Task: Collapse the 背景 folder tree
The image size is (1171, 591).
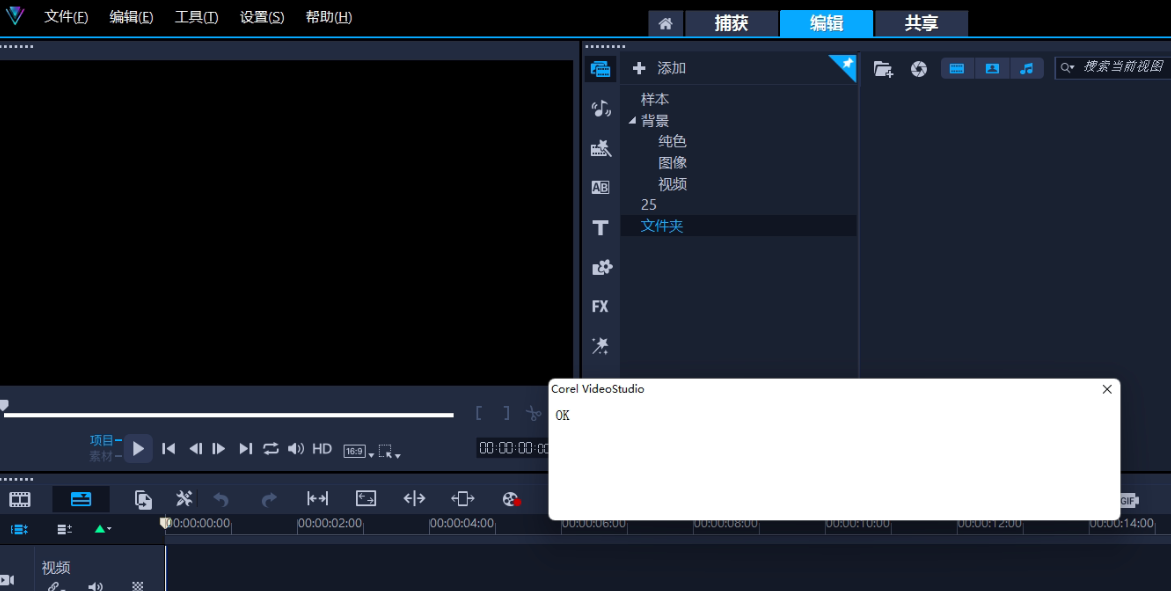Action: pos(632,121)
